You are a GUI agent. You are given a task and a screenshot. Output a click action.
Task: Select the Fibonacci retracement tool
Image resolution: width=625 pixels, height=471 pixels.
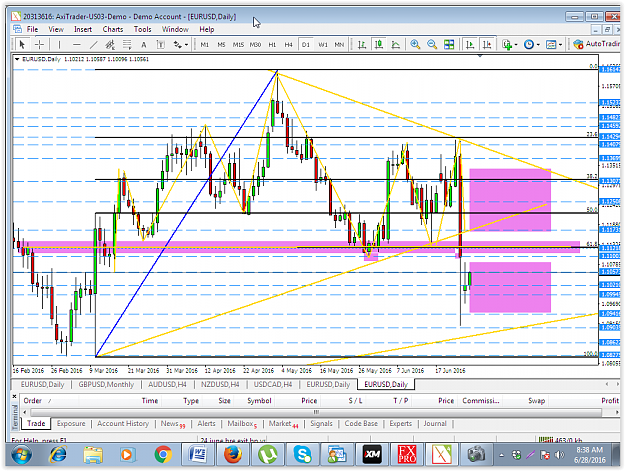[x=127, y=44]
